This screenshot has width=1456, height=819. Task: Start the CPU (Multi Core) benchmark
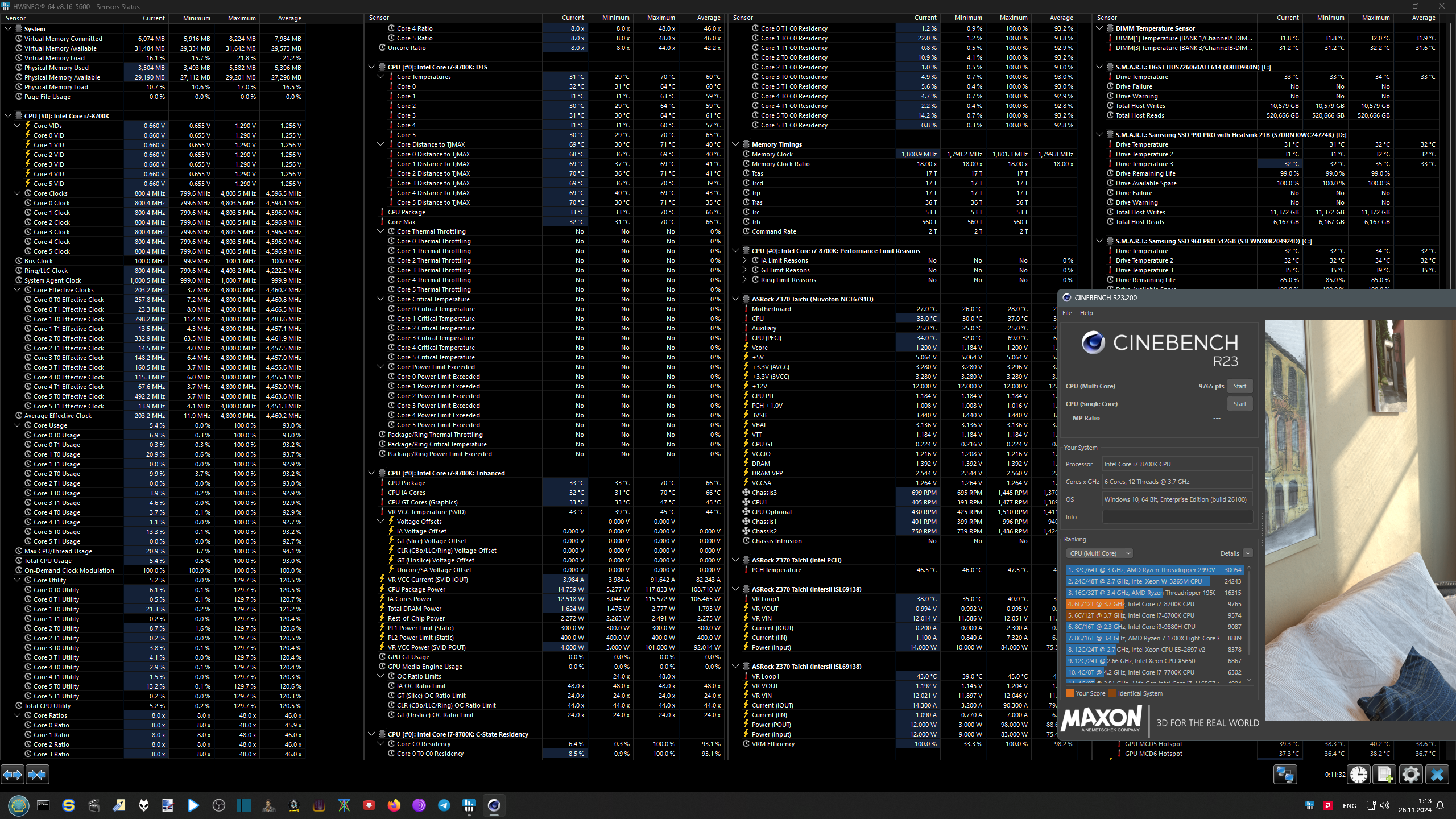pyautogui.click(x=1239, y=386)
